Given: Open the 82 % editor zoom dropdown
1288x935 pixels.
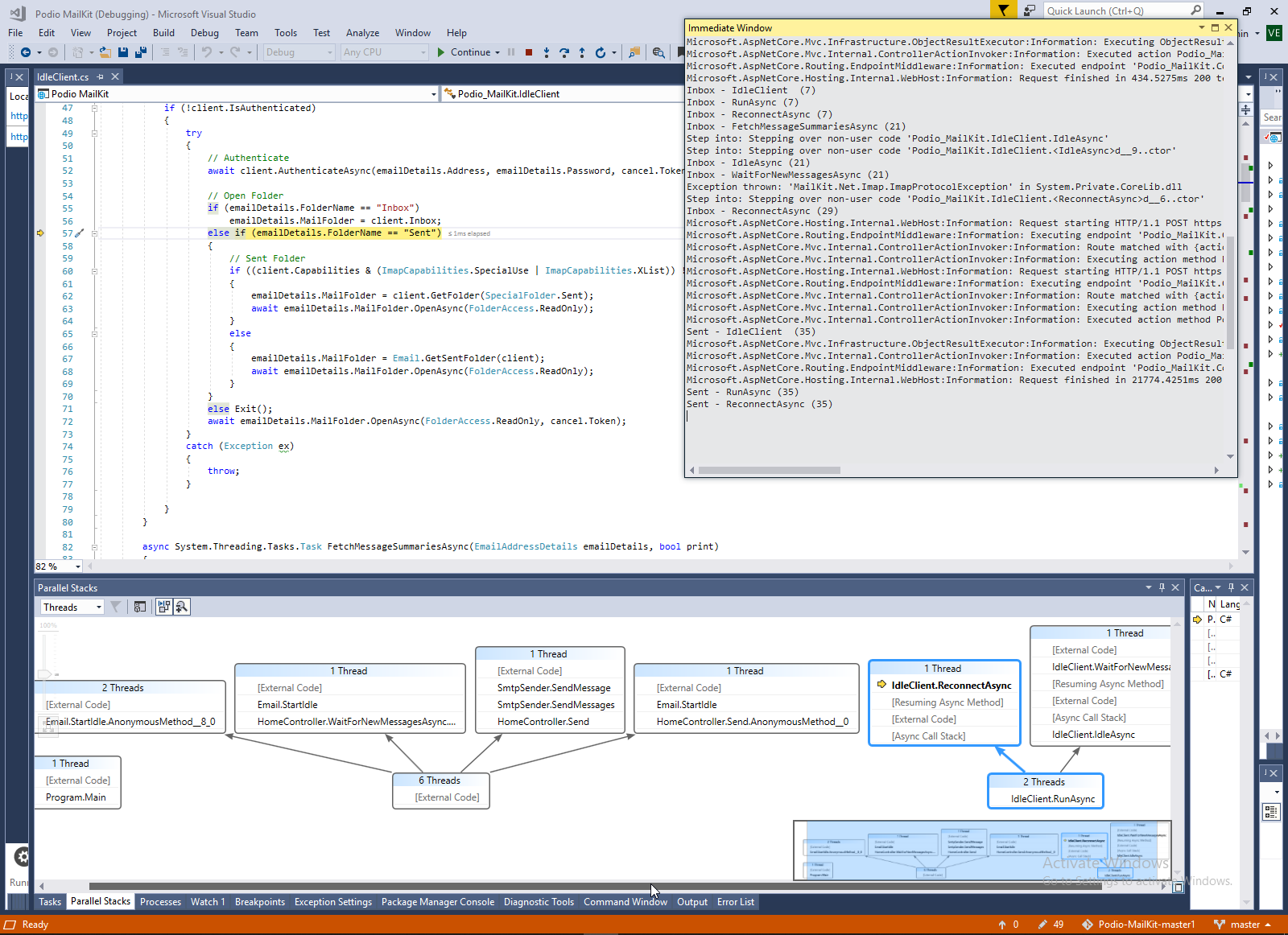Looking at the screenshot, I should pyautogui.click(x=59, y=566).
